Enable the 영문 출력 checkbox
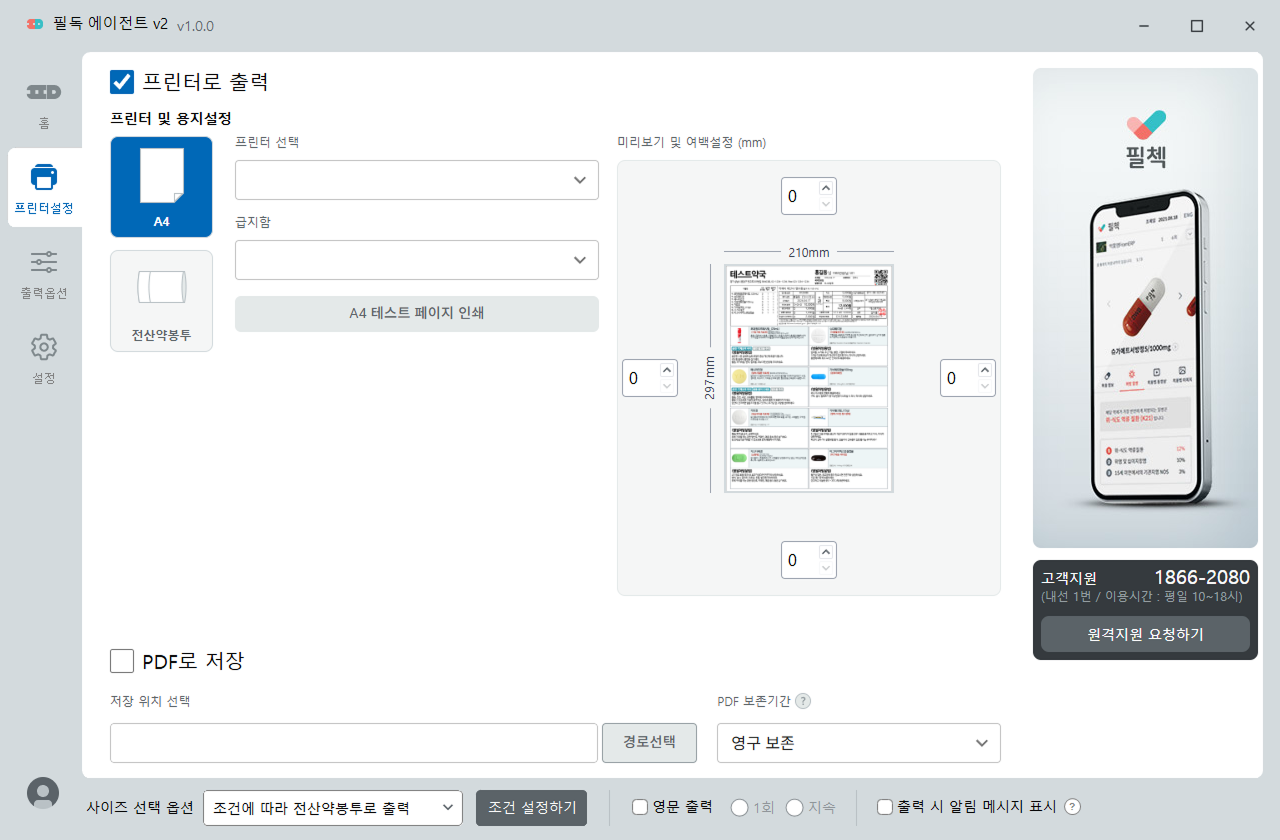Image resolution: width=1280 pixels, height=840 pixels. 640,807
